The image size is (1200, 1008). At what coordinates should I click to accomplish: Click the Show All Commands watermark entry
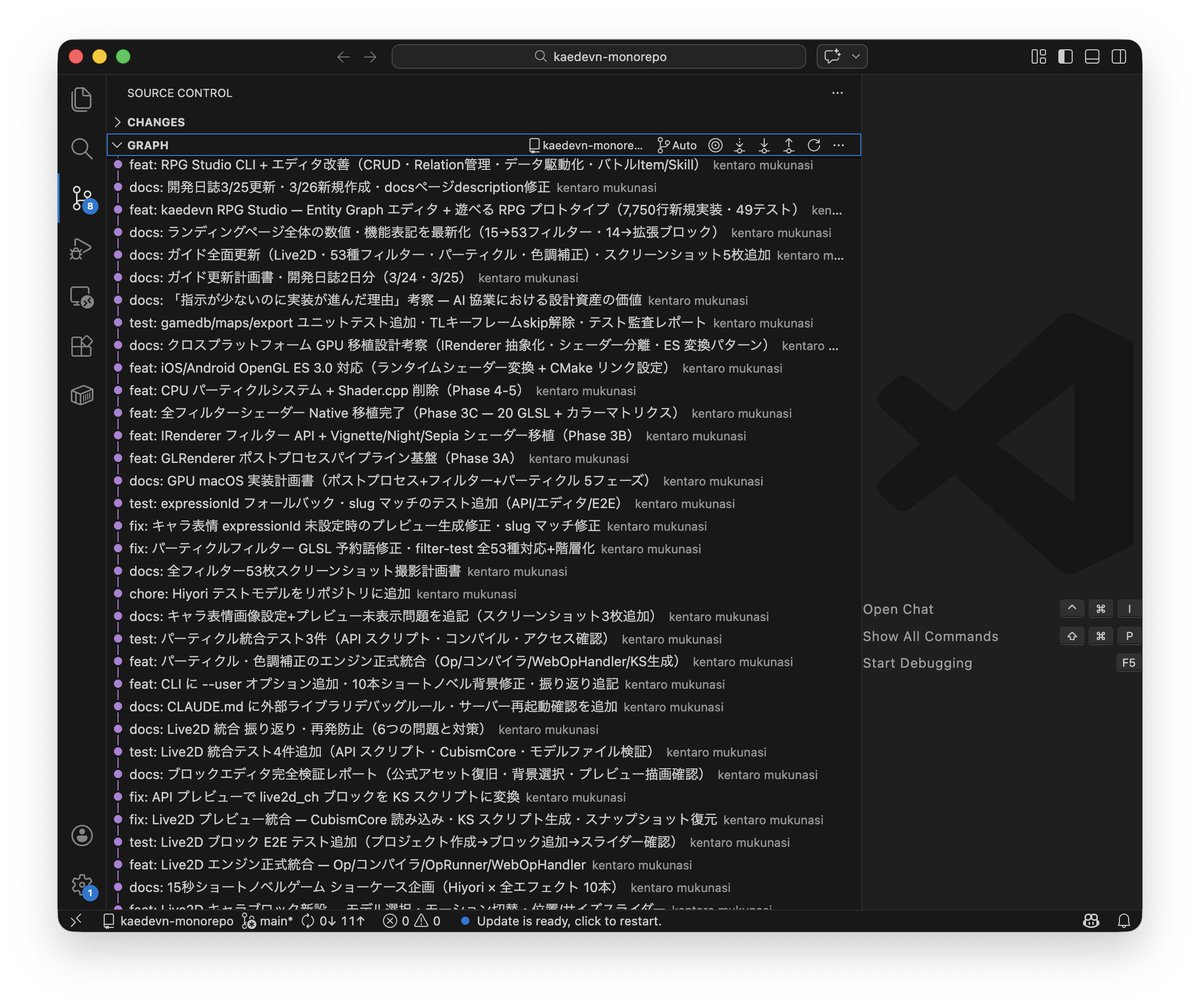930,636
